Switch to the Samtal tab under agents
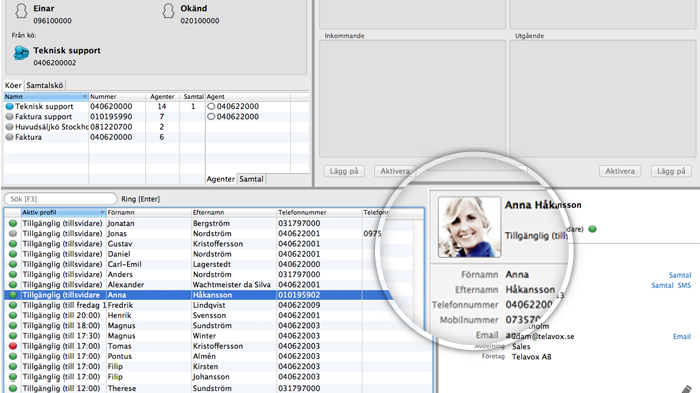This screenshot has height=393, width=700. pos(251,179)
